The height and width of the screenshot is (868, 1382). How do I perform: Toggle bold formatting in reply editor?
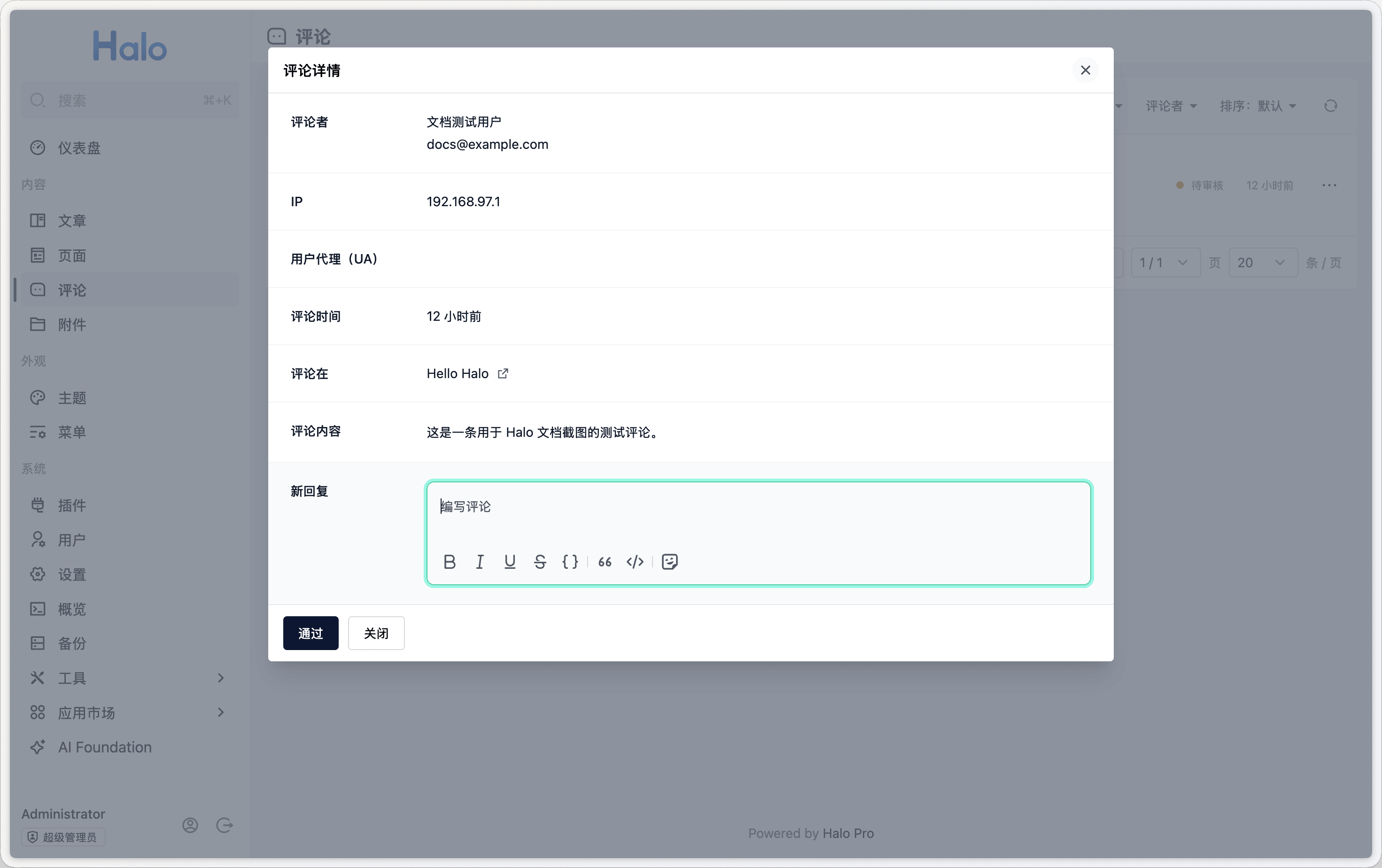pos(450,562)
